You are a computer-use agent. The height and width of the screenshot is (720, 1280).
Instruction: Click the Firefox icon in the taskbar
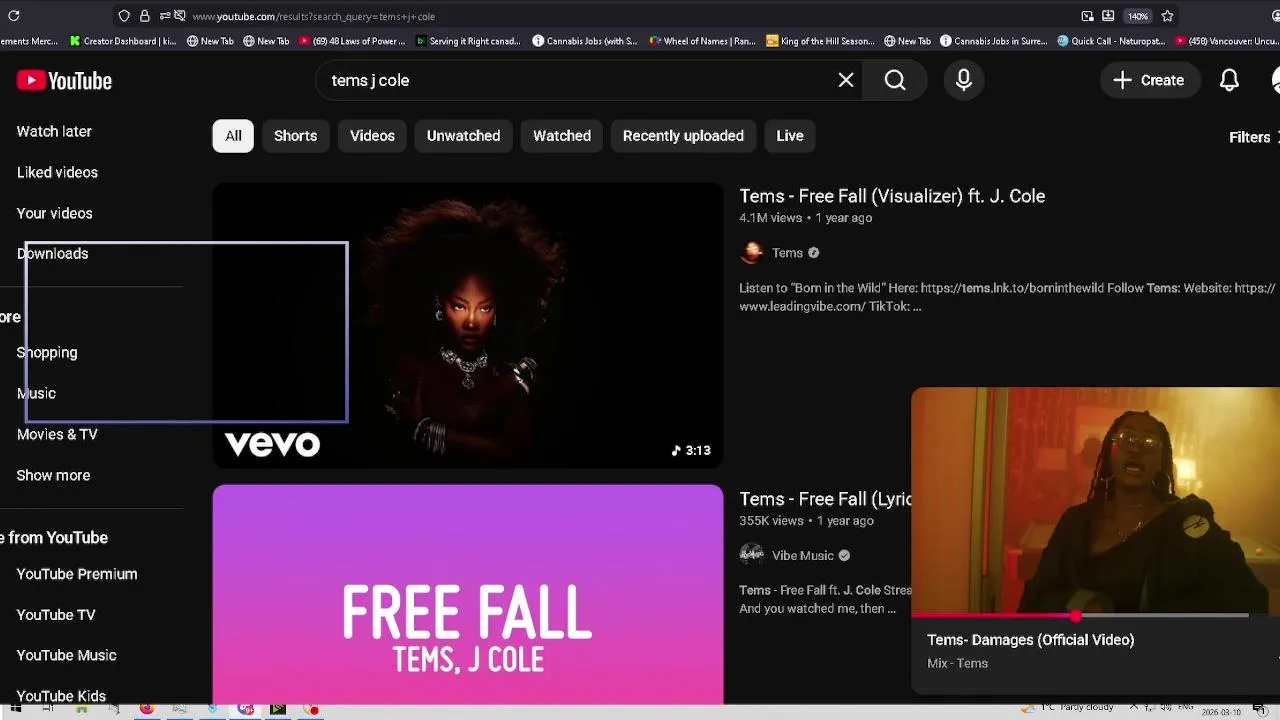click(146, 710)
